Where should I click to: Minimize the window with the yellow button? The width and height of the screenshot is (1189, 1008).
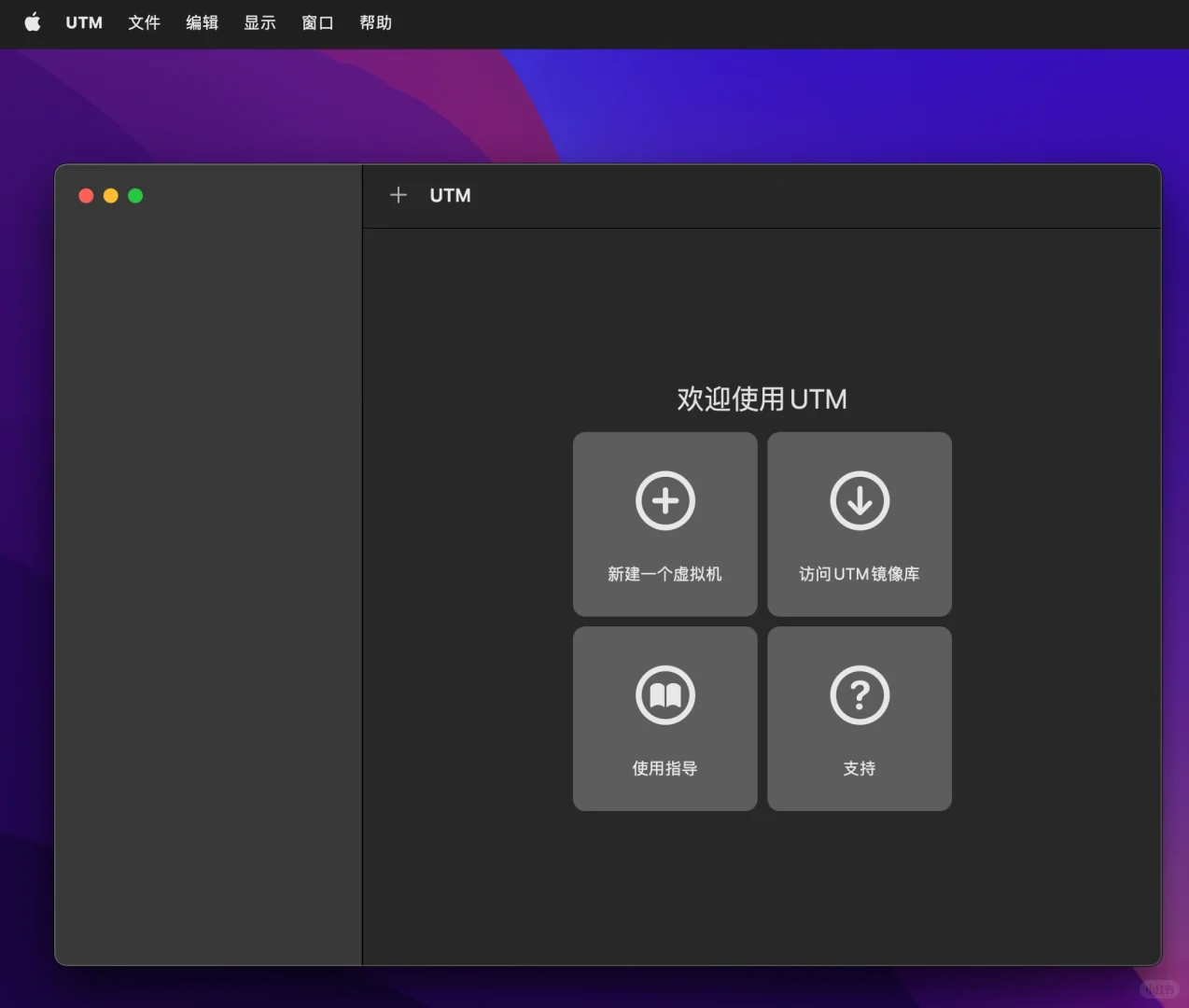(x=110, y=196)
